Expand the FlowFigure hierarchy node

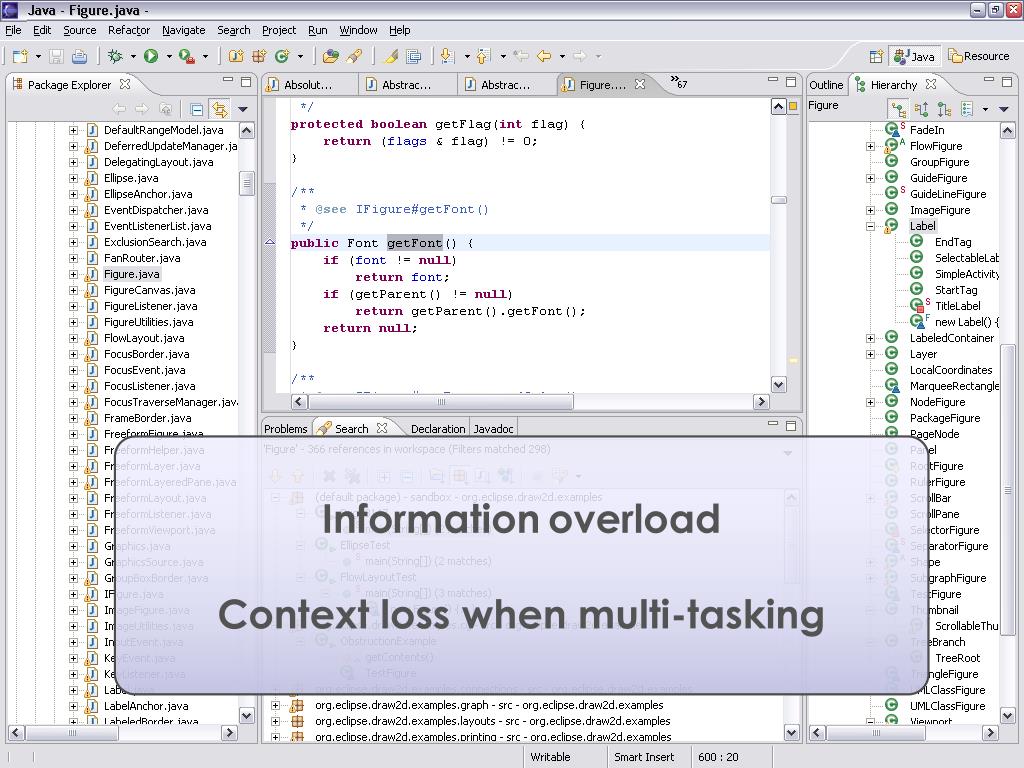871,146
